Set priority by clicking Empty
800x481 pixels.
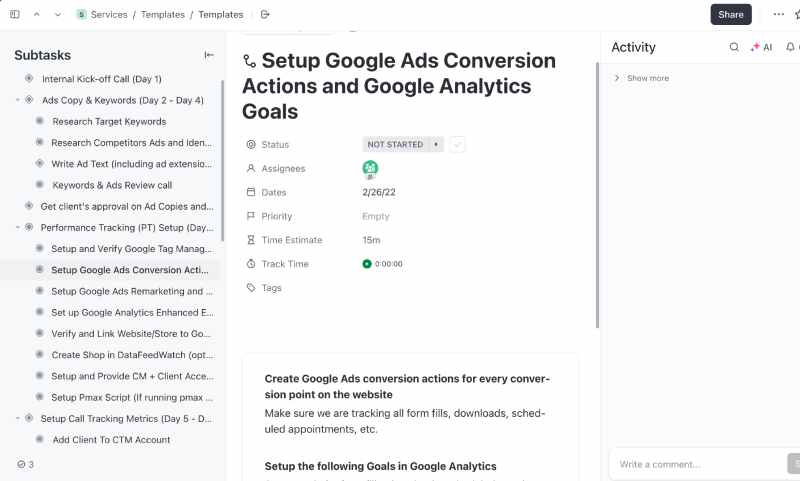[x=376, y=216]
